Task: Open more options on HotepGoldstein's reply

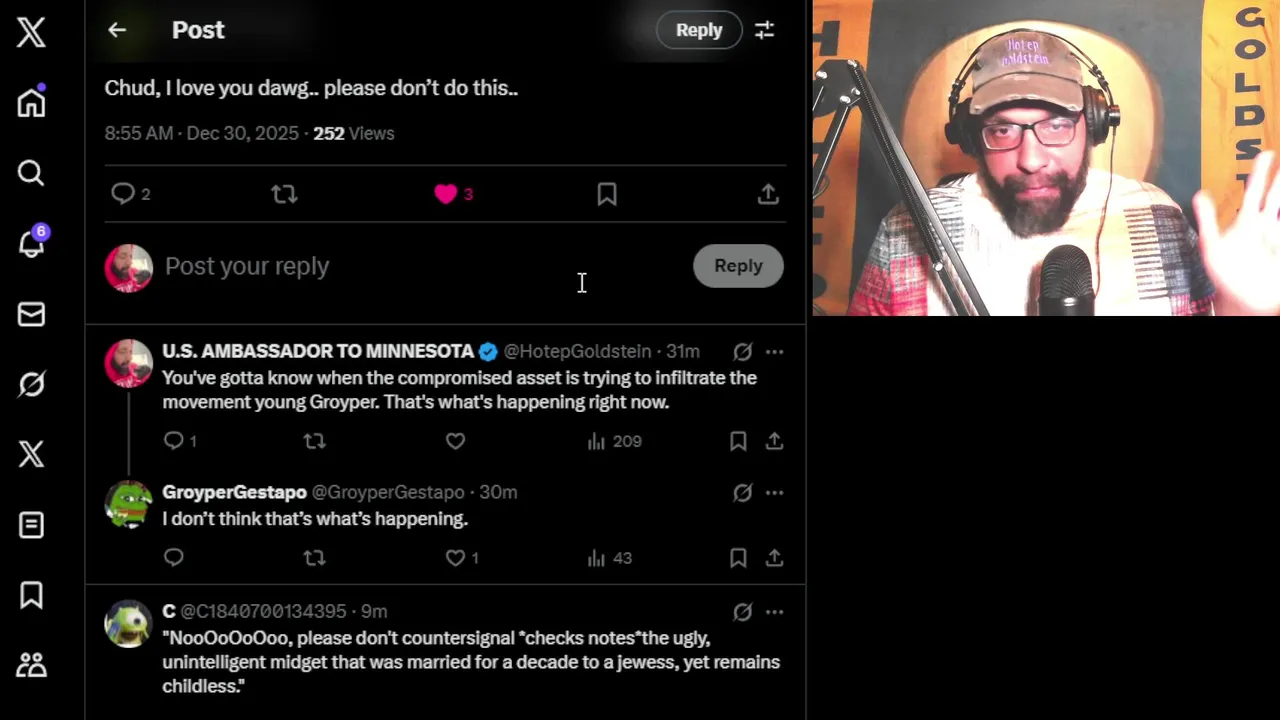Action: coord(774,352)
